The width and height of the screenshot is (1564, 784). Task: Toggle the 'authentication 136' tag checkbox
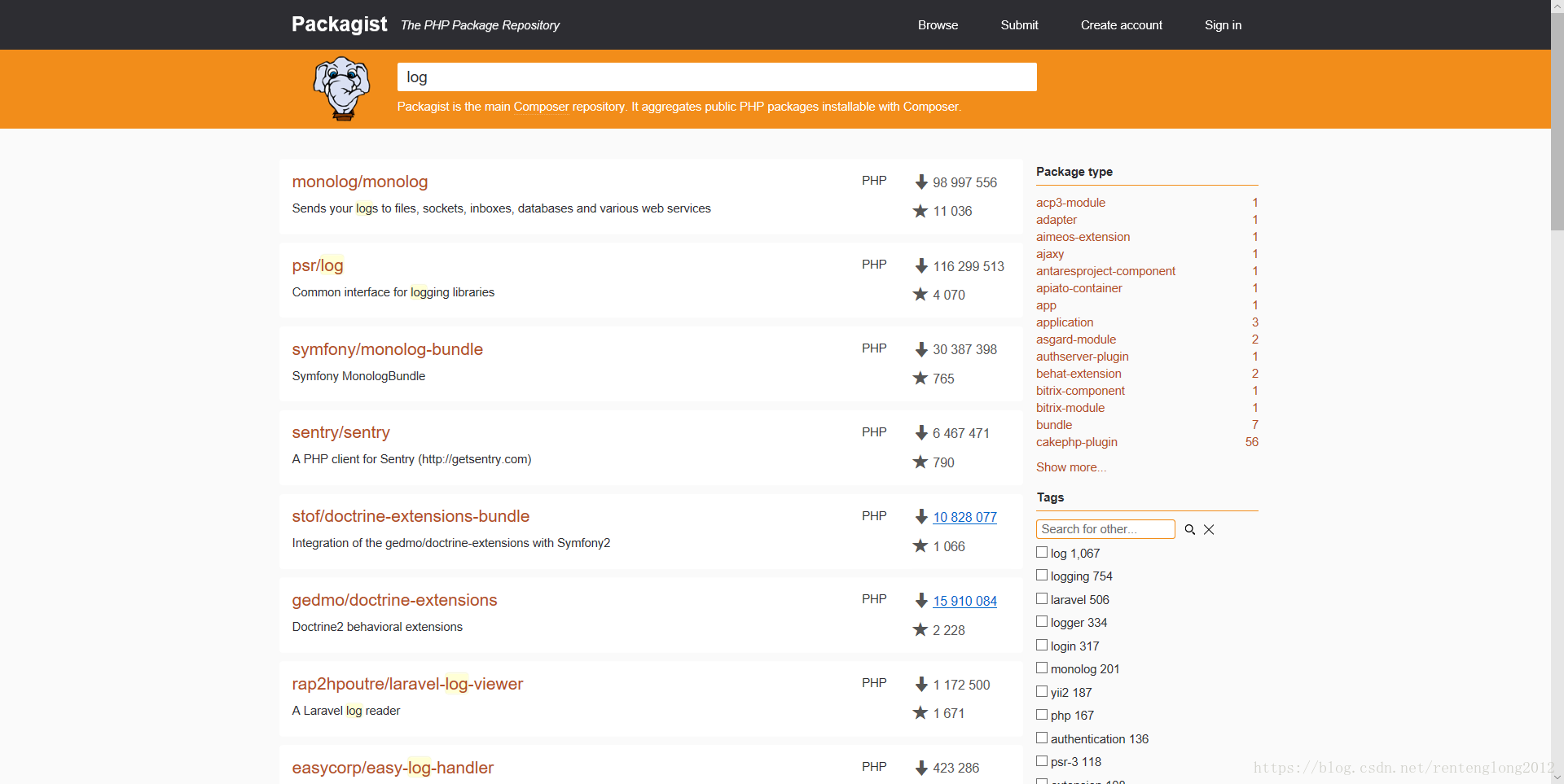tap(1042, 738)
